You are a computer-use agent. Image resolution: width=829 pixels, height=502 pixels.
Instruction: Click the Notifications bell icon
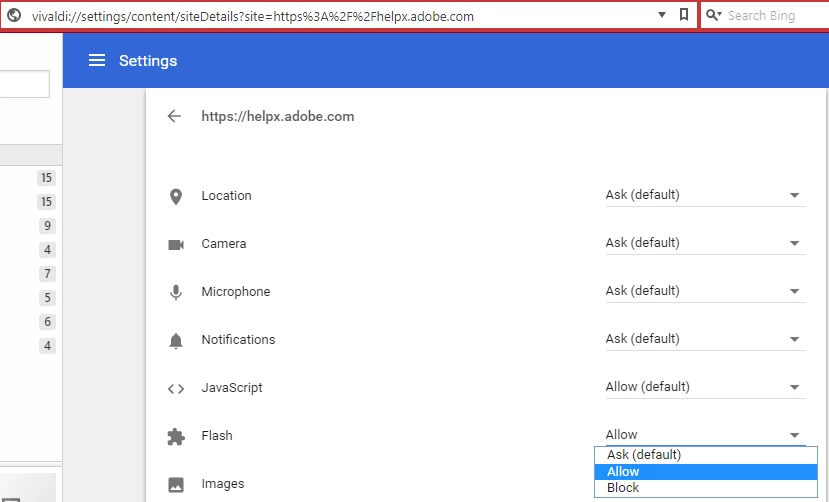(176, 341)
